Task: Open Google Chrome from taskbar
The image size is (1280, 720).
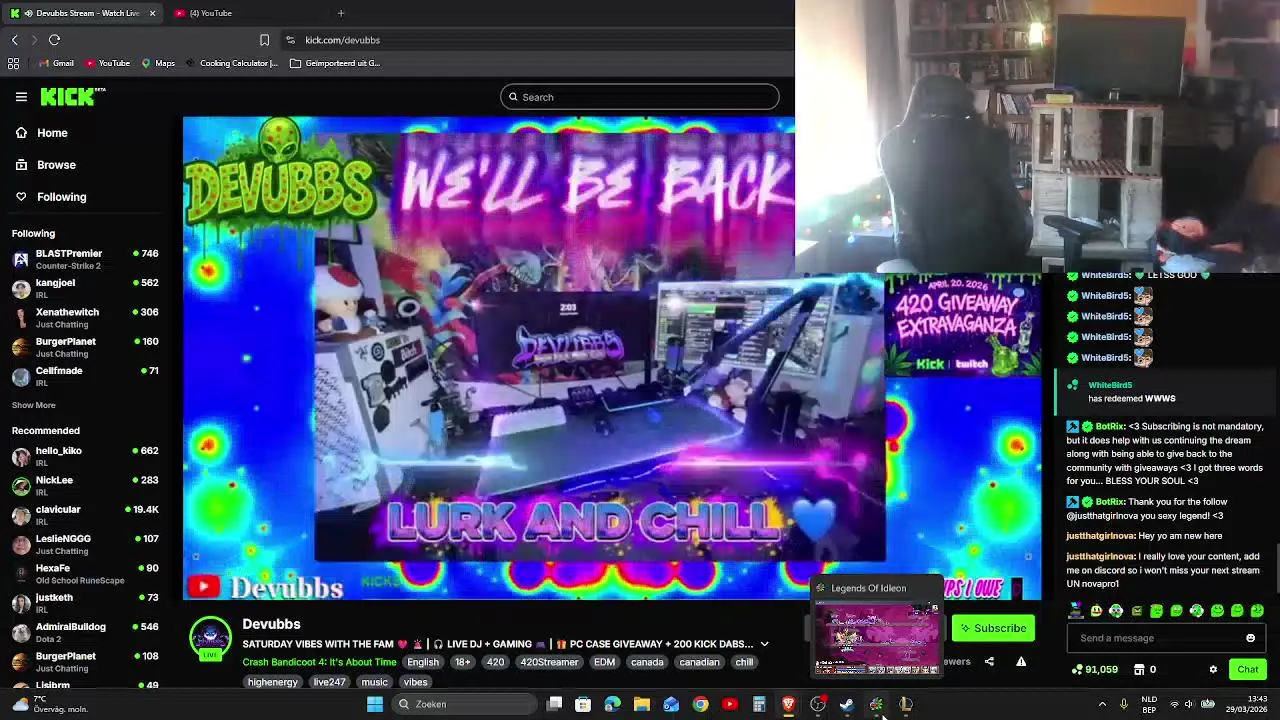Action: pos(700,704)
